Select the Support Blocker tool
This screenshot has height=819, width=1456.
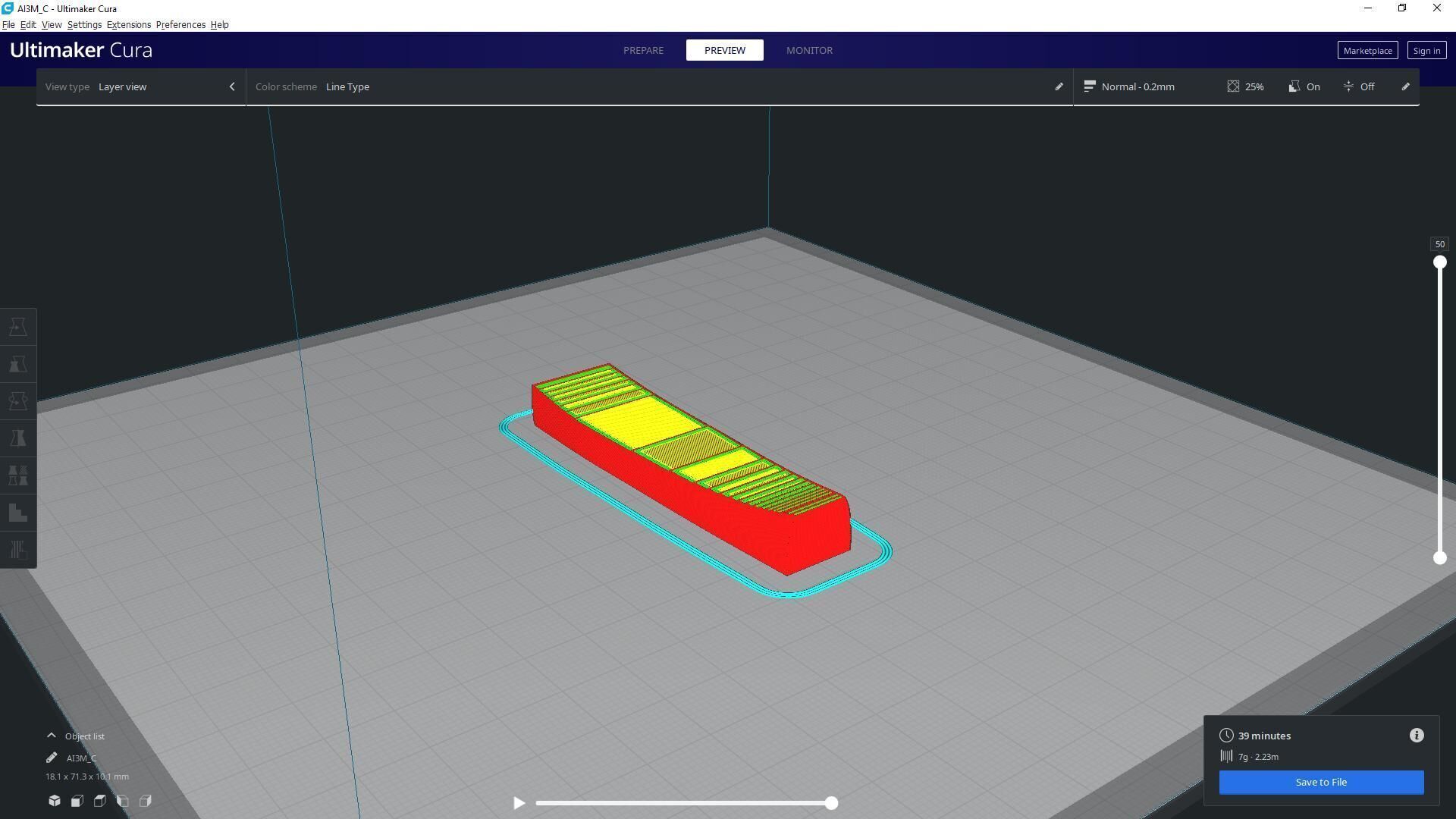coord(18,550)
